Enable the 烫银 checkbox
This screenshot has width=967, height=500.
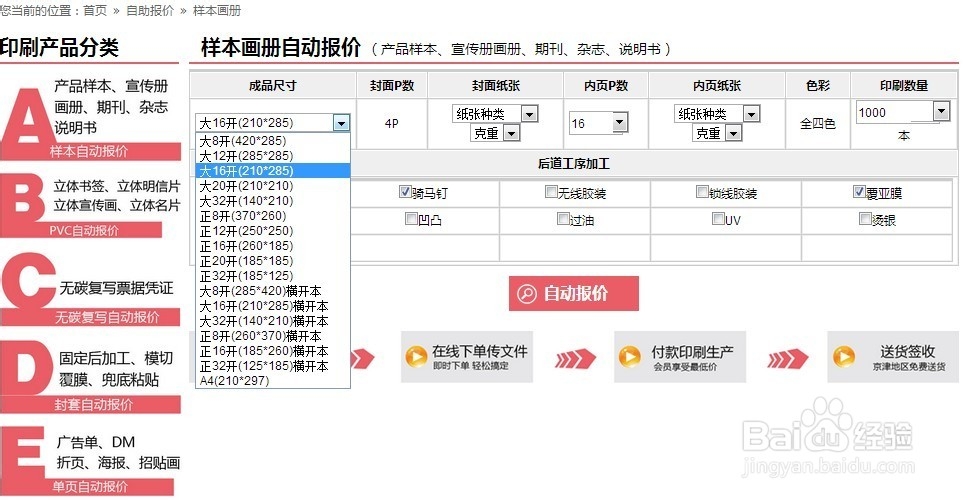pos(865,218)
